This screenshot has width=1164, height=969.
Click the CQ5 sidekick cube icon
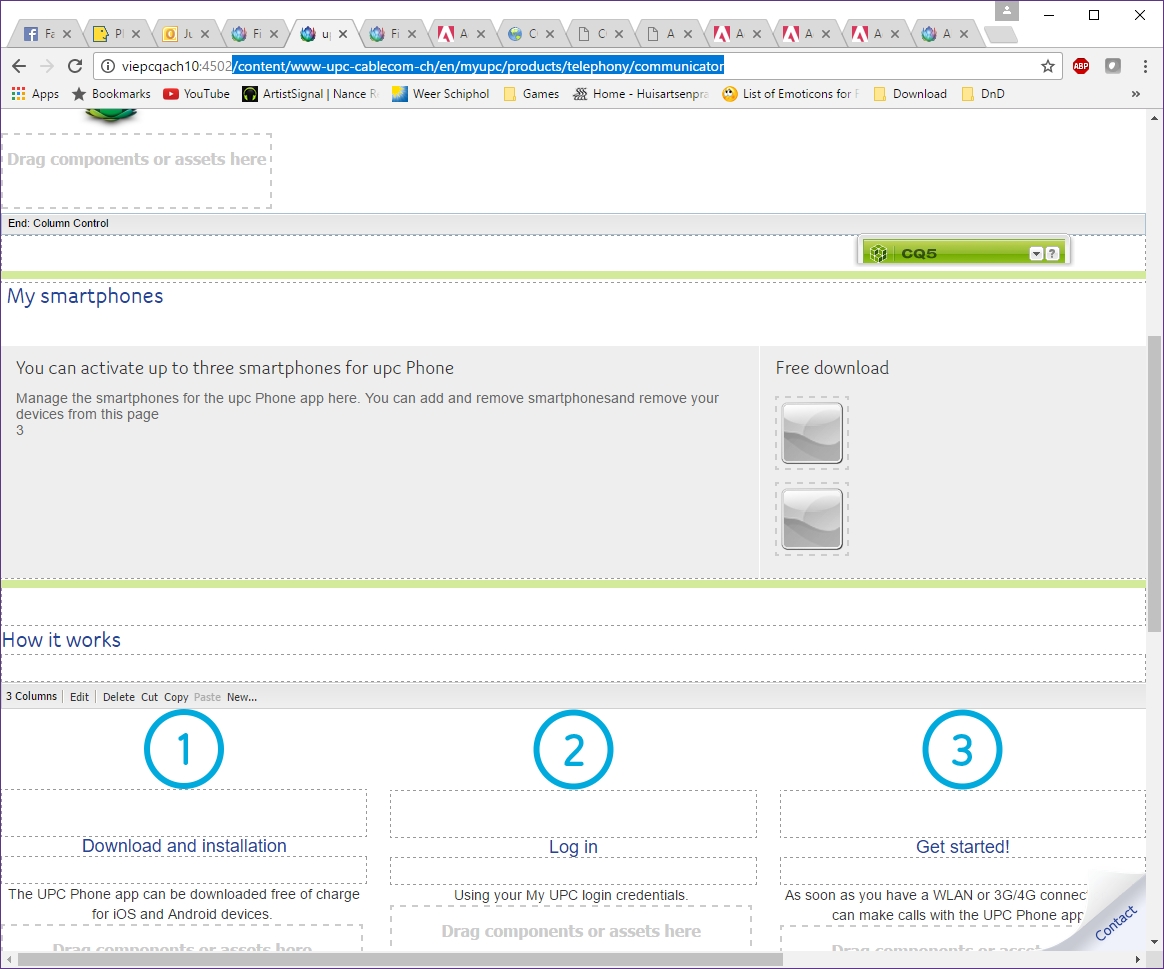tap(878, 253)
